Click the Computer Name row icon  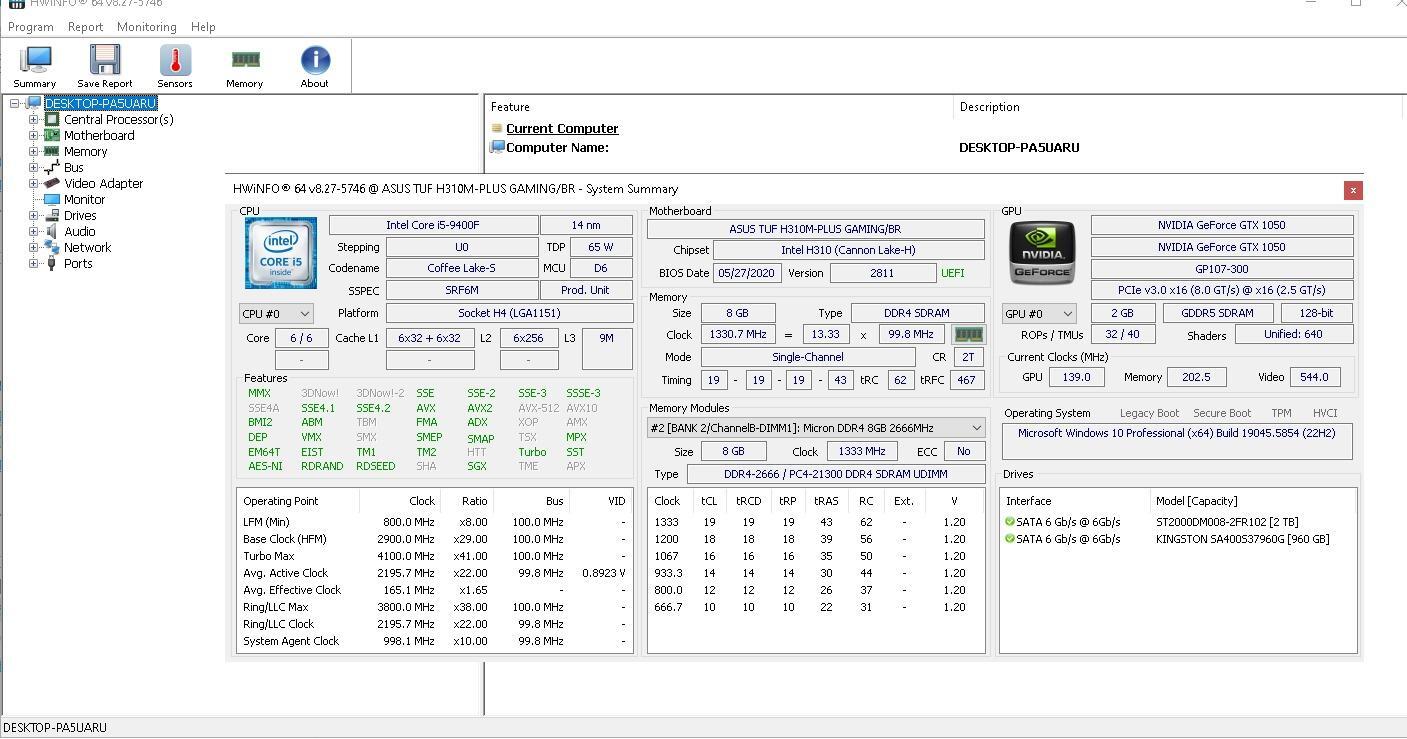coord(497,147)
